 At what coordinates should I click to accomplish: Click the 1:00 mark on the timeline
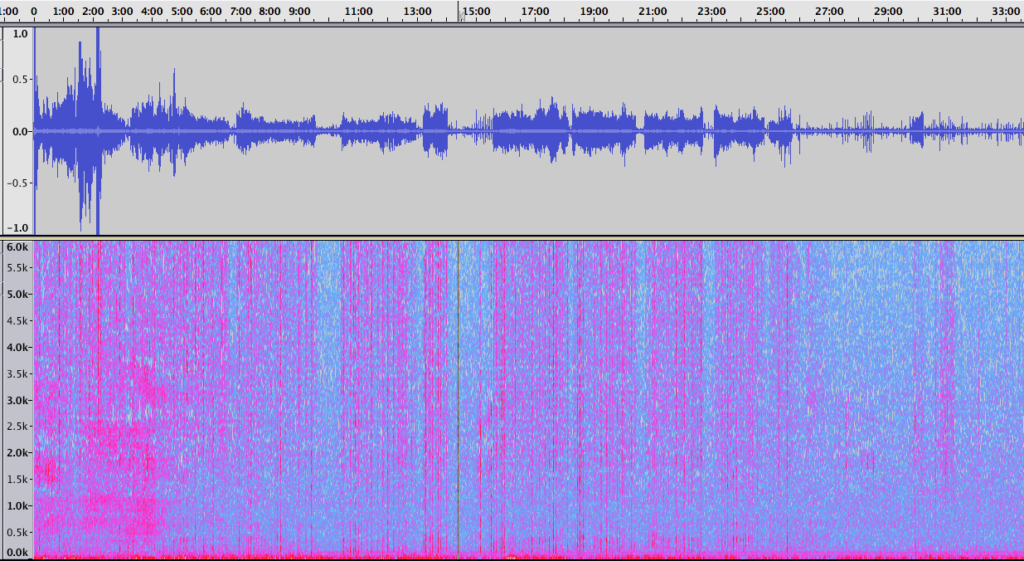coord(63,11)
